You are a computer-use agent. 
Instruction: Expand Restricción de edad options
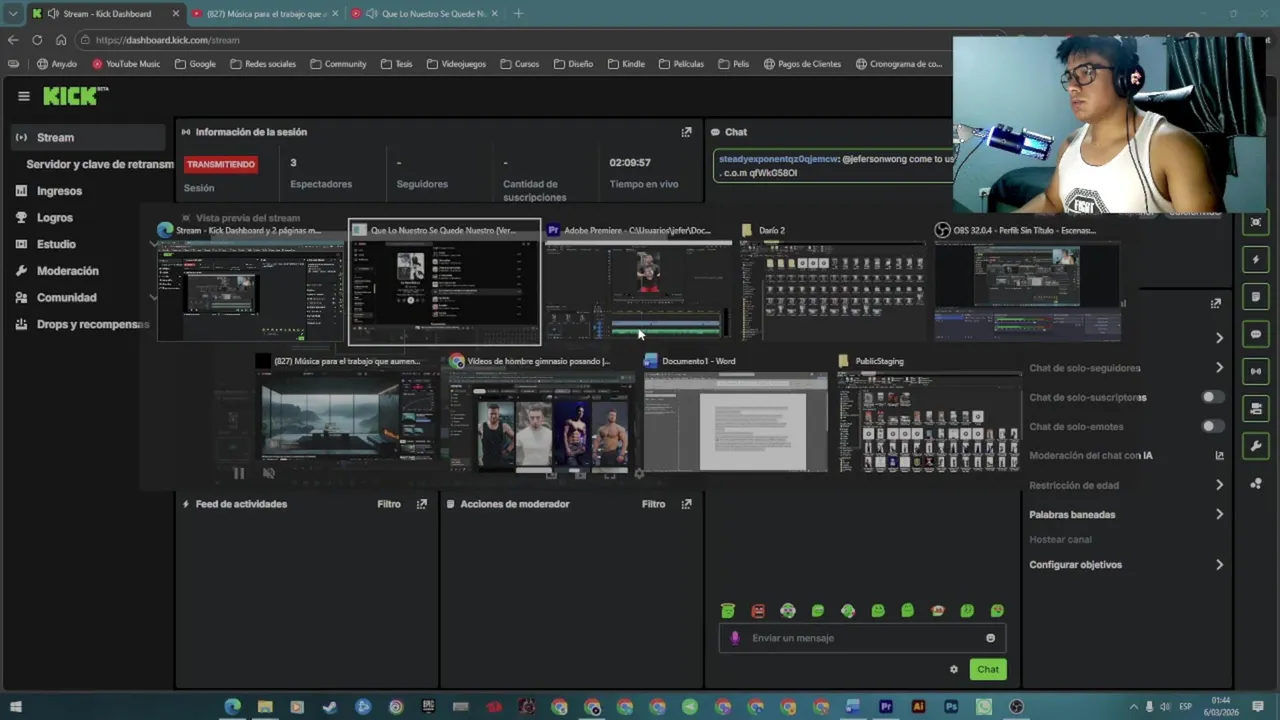tap(1219, 485)
